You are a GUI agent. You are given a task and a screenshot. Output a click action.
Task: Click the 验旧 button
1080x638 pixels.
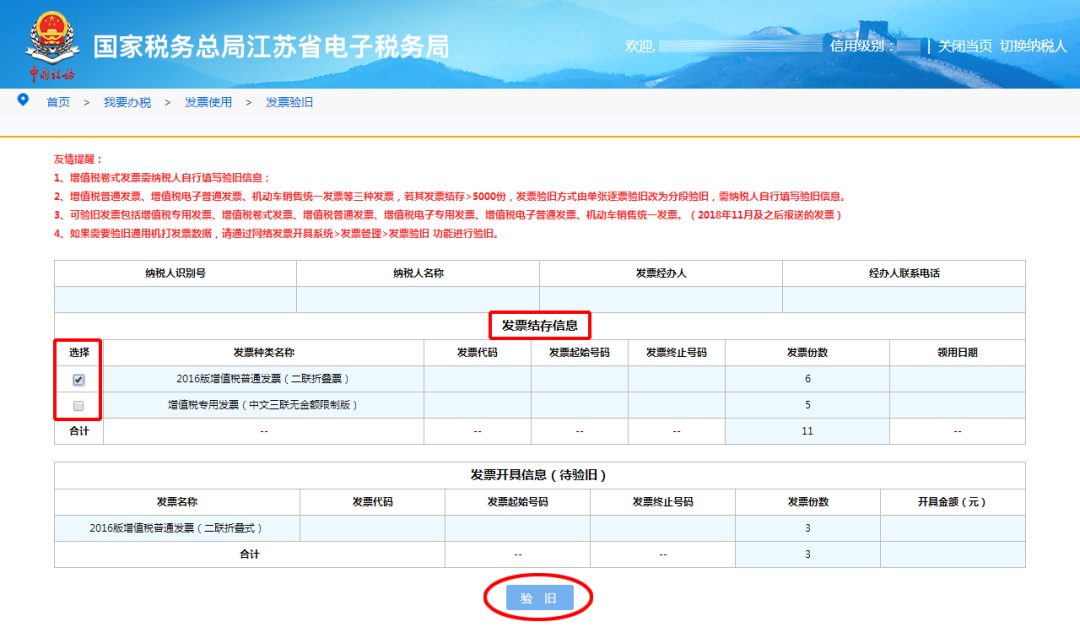(x=539, y=598)
